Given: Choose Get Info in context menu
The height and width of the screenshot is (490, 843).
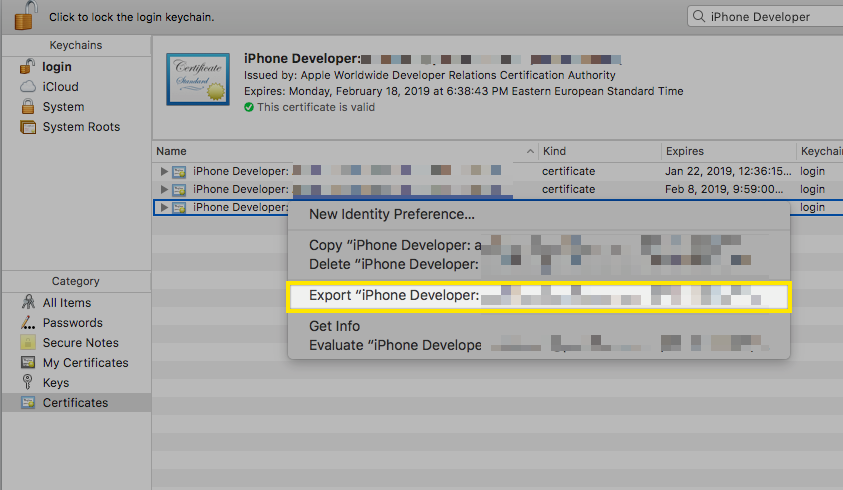Looking at the screenshot, I should pyautogui.click(x=539, y=326).
